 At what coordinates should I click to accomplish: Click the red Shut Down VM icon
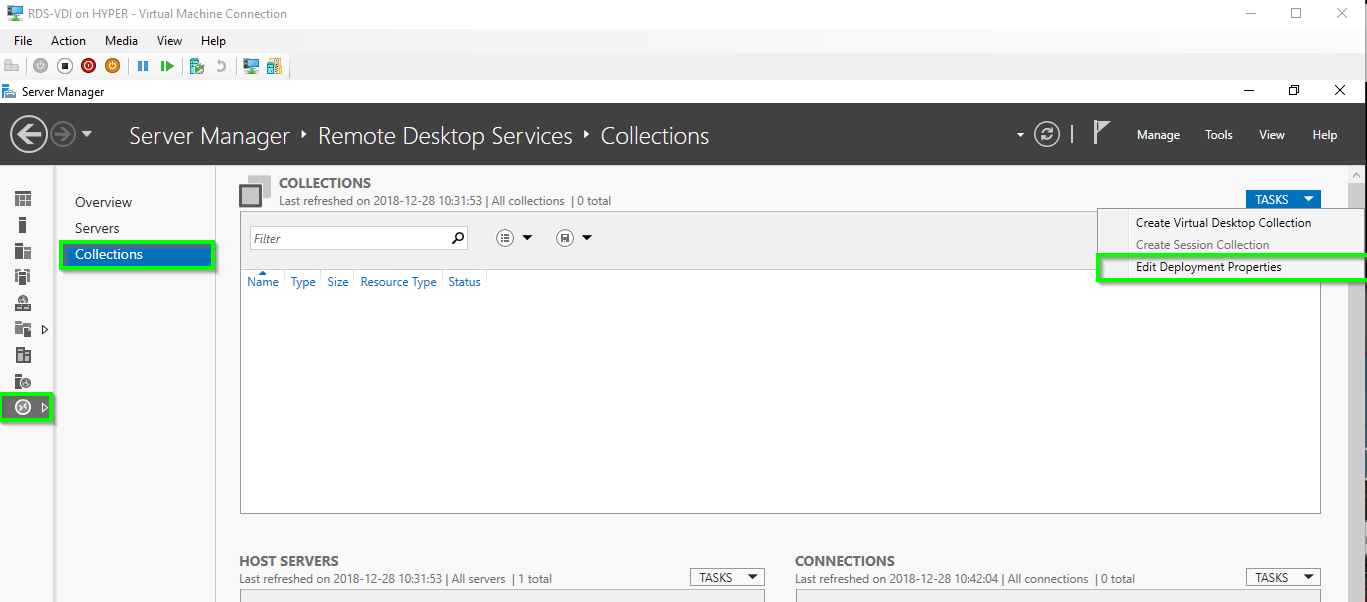click(88, 66)
